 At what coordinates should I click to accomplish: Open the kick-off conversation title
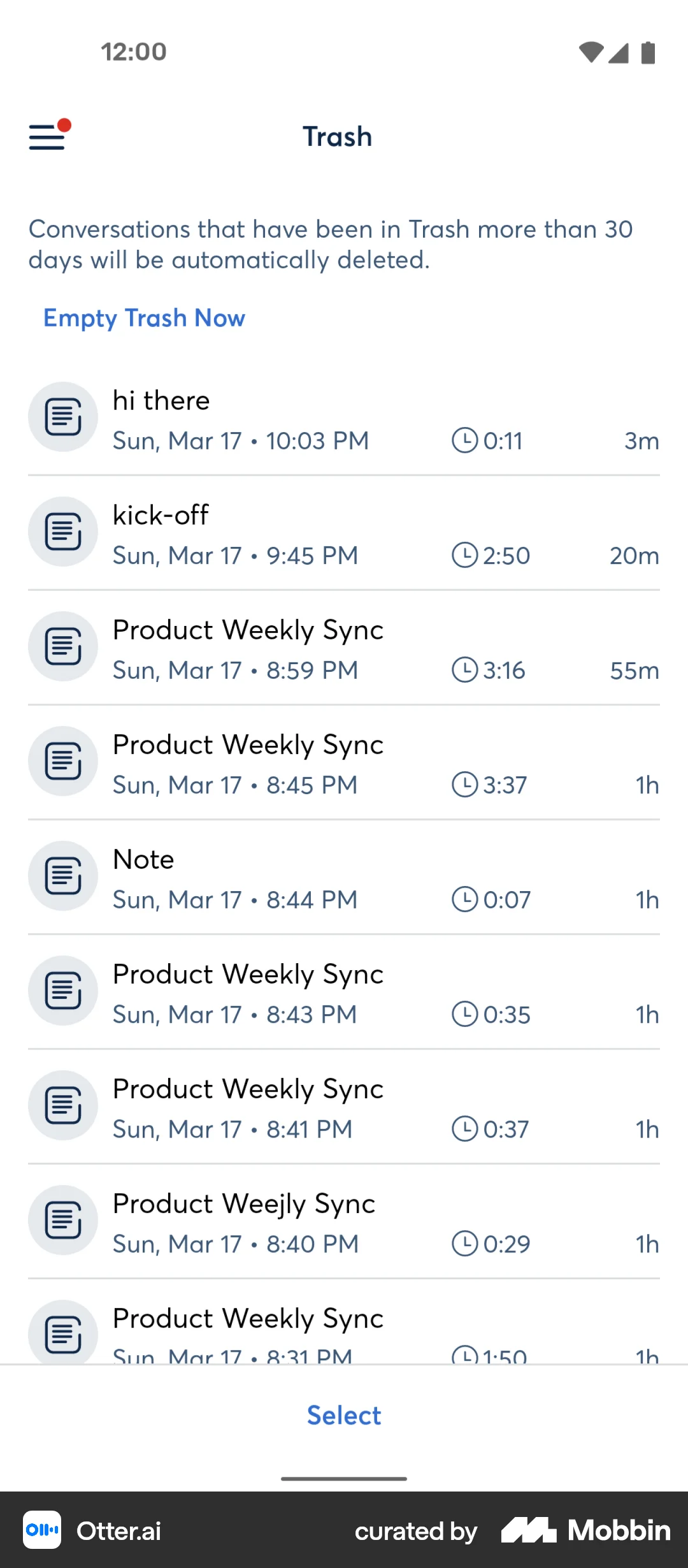point(161,516)
